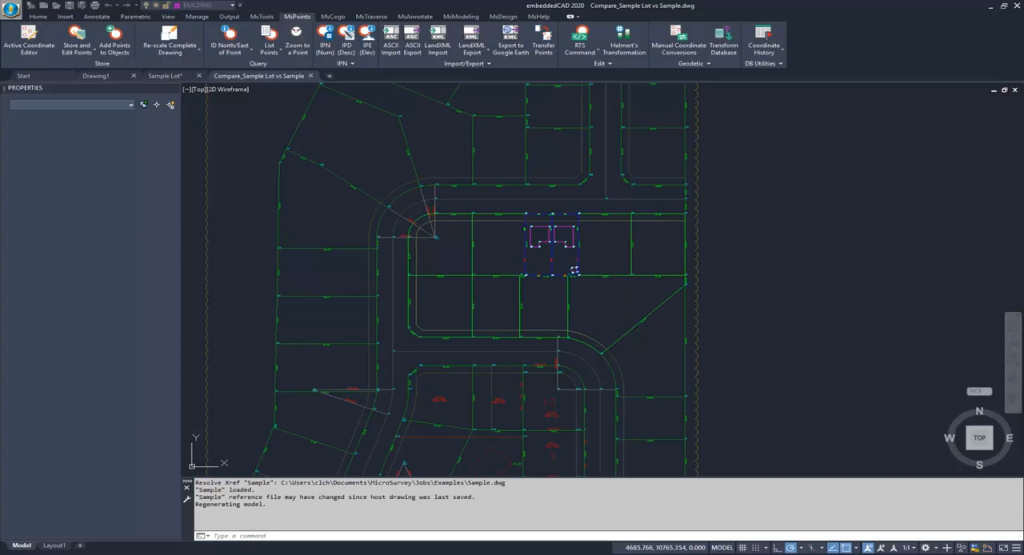Switch to the MsCogo ribbon tab
This screenshot has height=555, width=1024.
333,17
